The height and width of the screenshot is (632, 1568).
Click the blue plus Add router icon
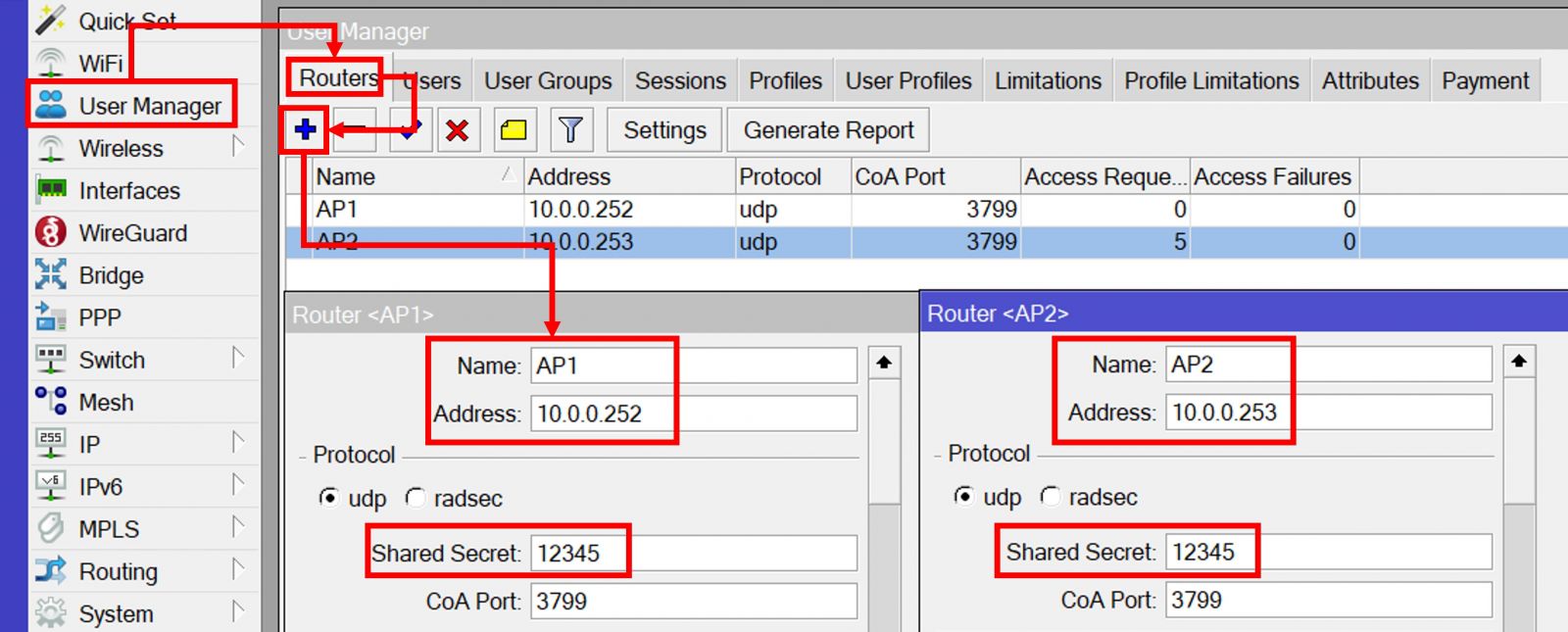pos(305,129)
